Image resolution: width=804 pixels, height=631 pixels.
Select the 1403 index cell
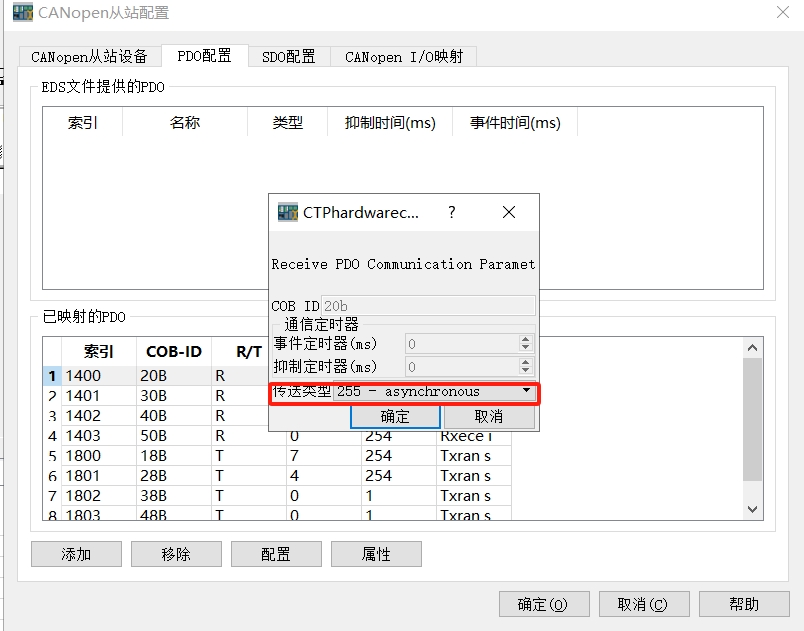[x=99, y=436]
